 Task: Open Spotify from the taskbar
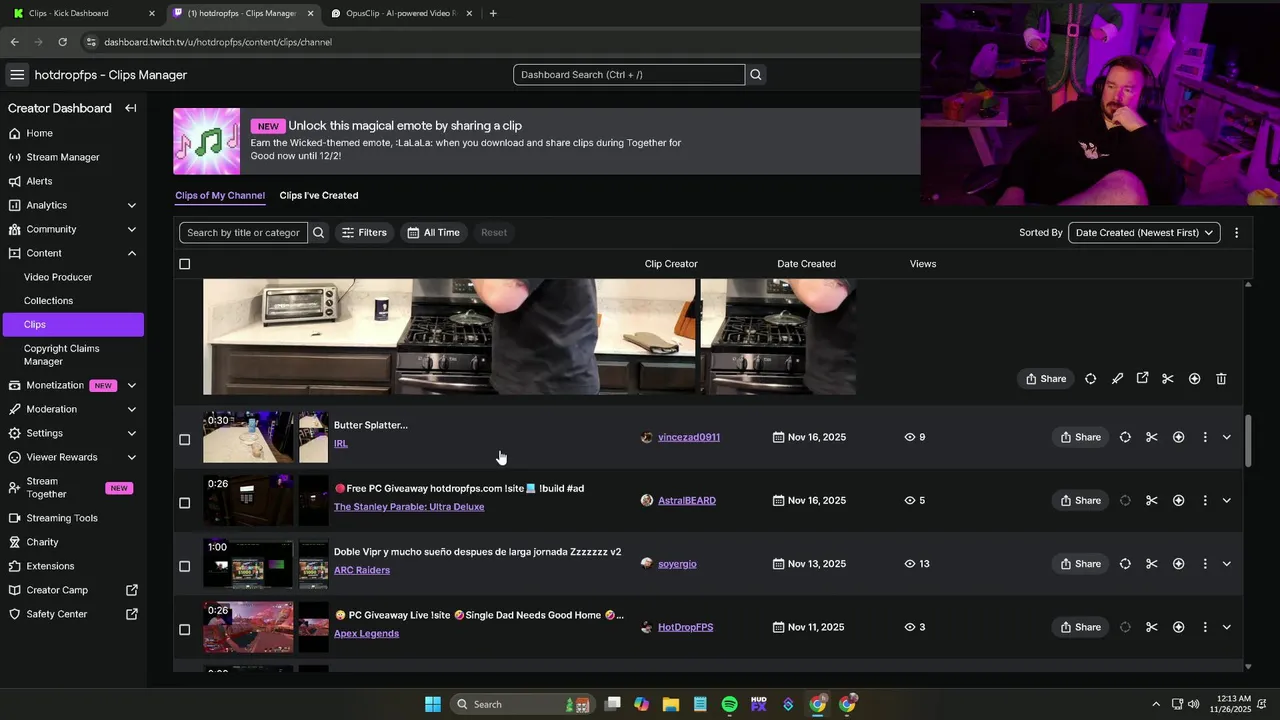(729, 704)
